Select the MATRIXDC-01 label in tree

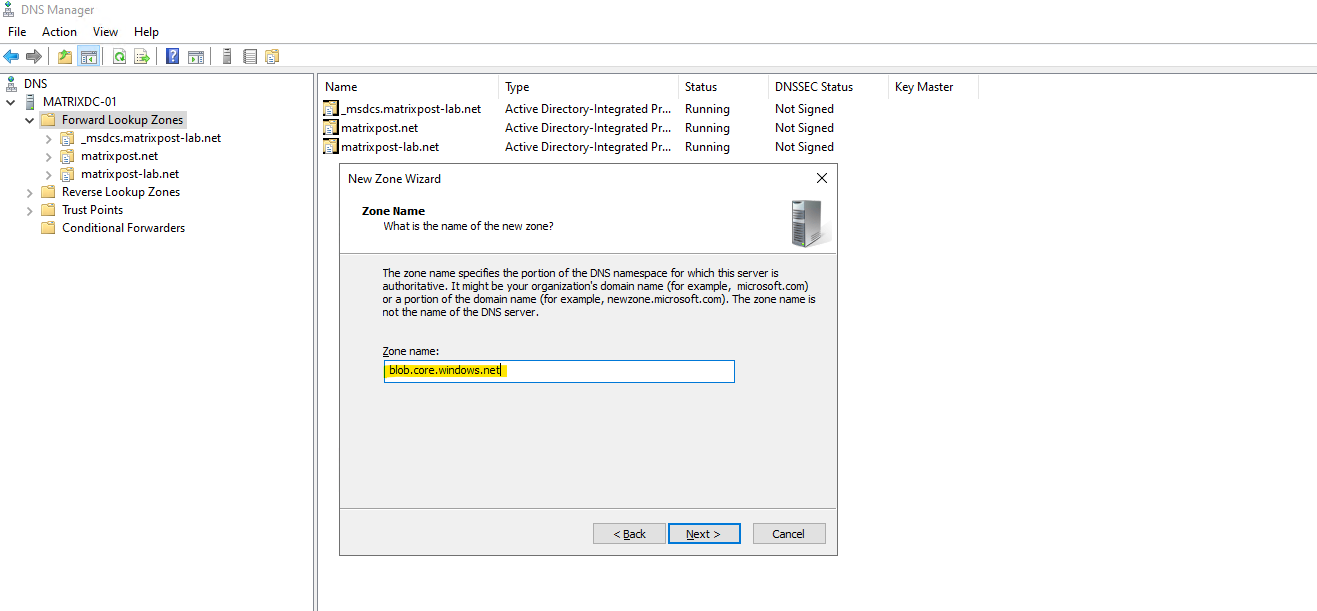coord(80,102)
